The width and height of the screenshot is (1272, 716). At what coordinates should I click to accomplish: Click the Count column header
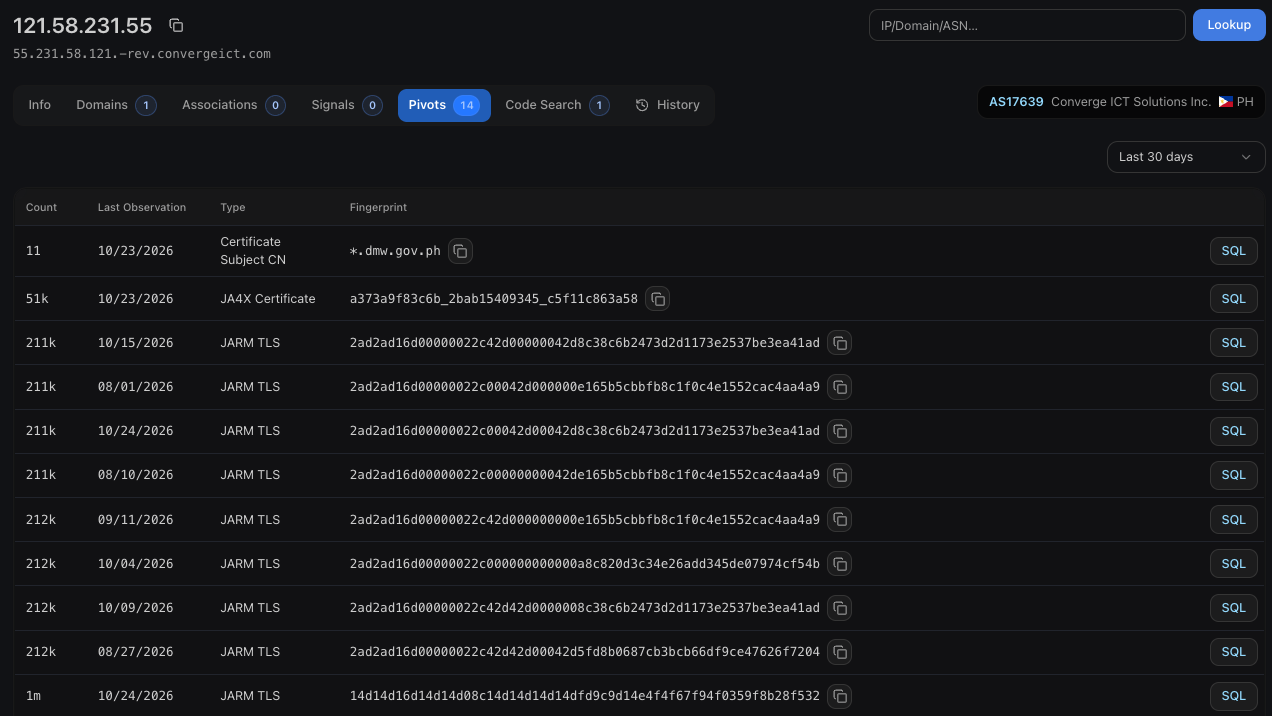[42, 207]
